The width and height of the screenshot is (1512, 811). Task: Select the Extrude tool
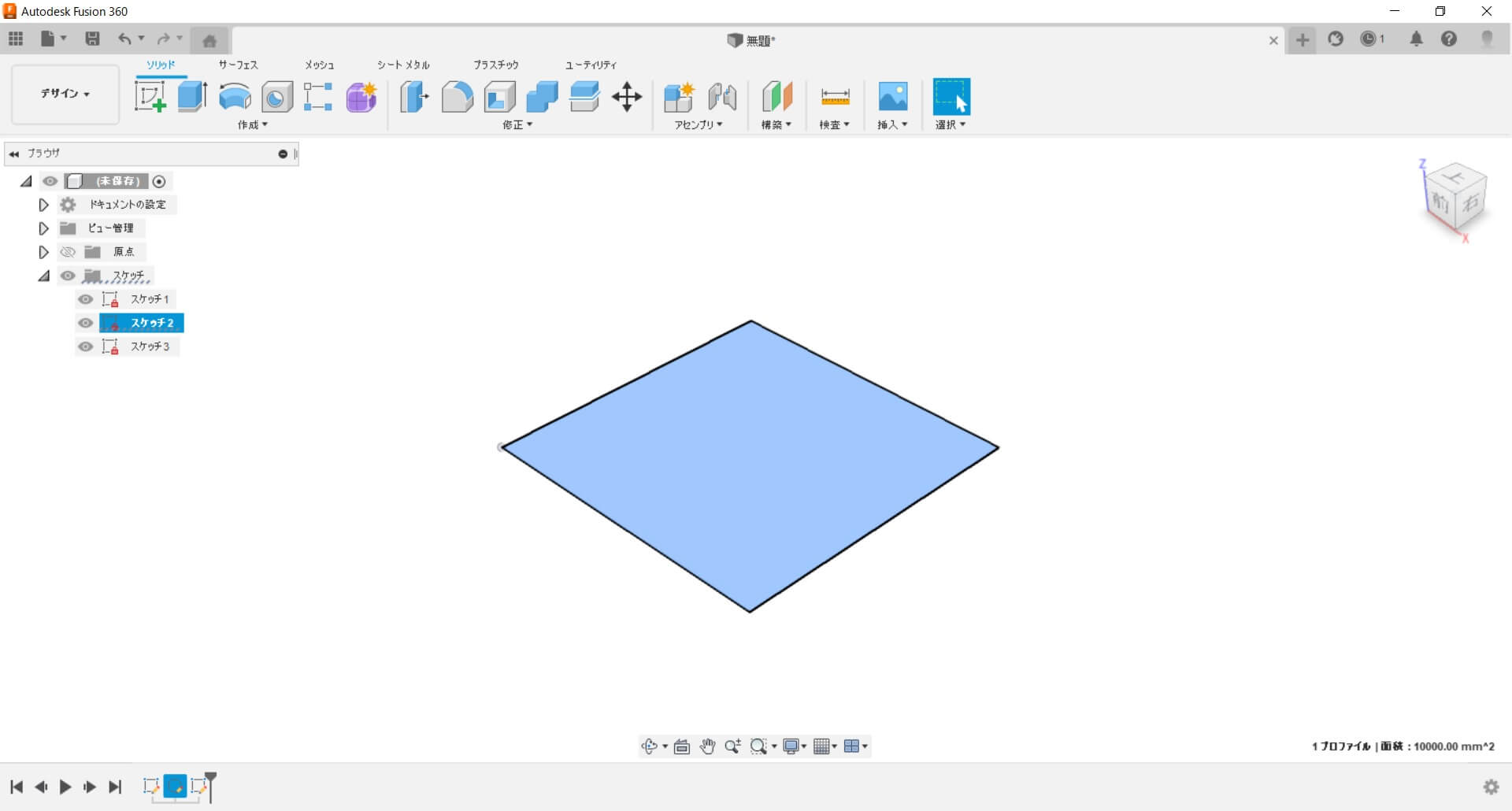192,97
